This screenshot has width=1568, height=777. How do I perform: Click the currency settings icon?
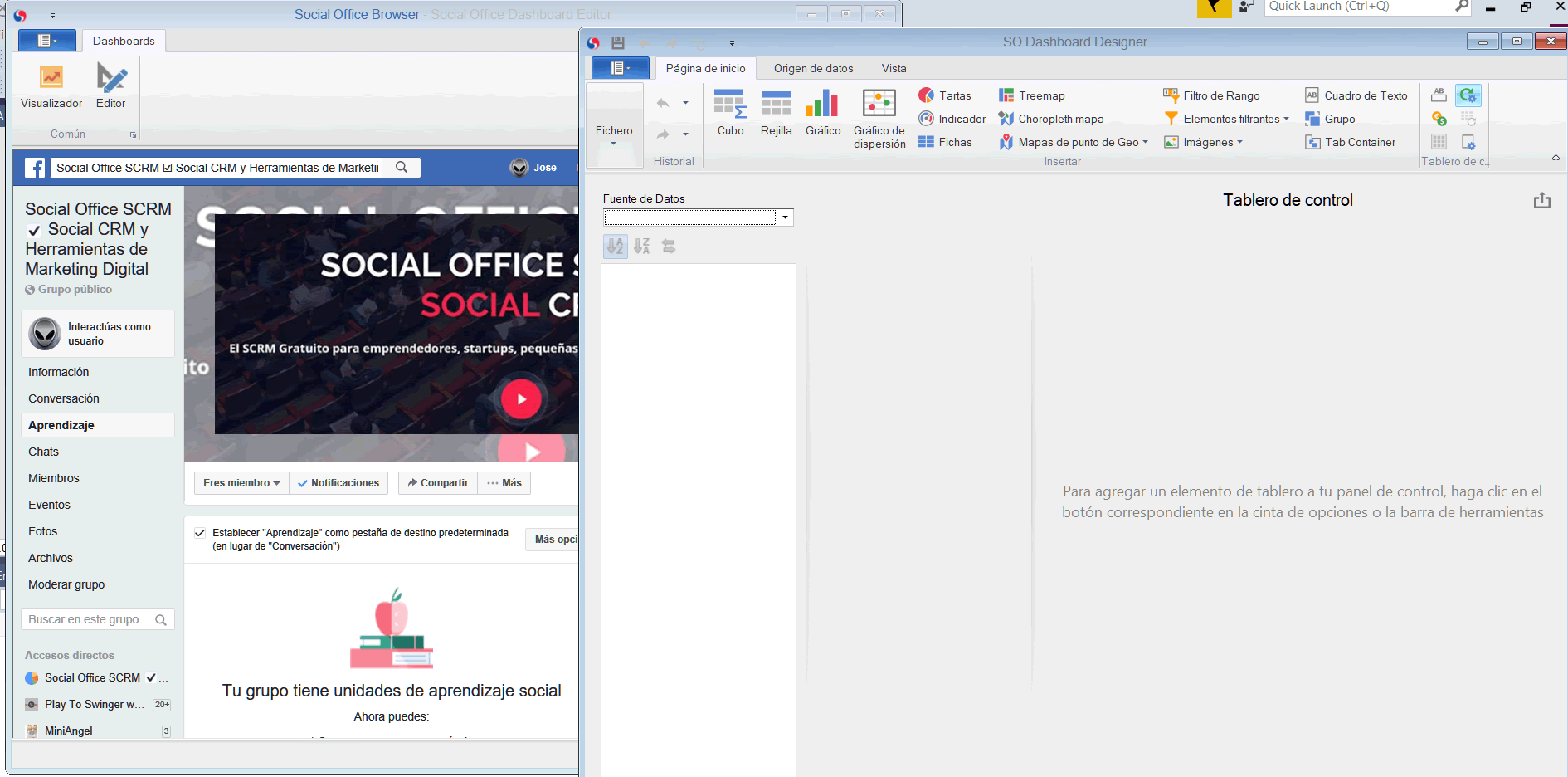click(1439, 119)
